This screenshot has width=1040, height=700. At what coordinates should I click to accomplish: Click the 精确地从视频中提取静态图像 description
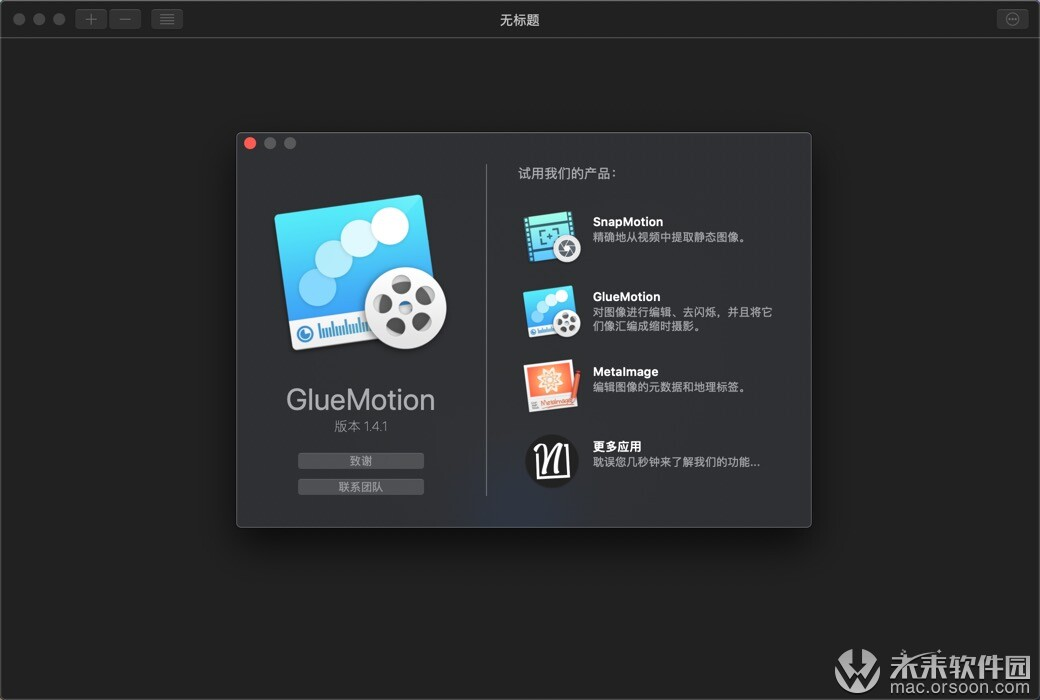click(x=669, y=238)
